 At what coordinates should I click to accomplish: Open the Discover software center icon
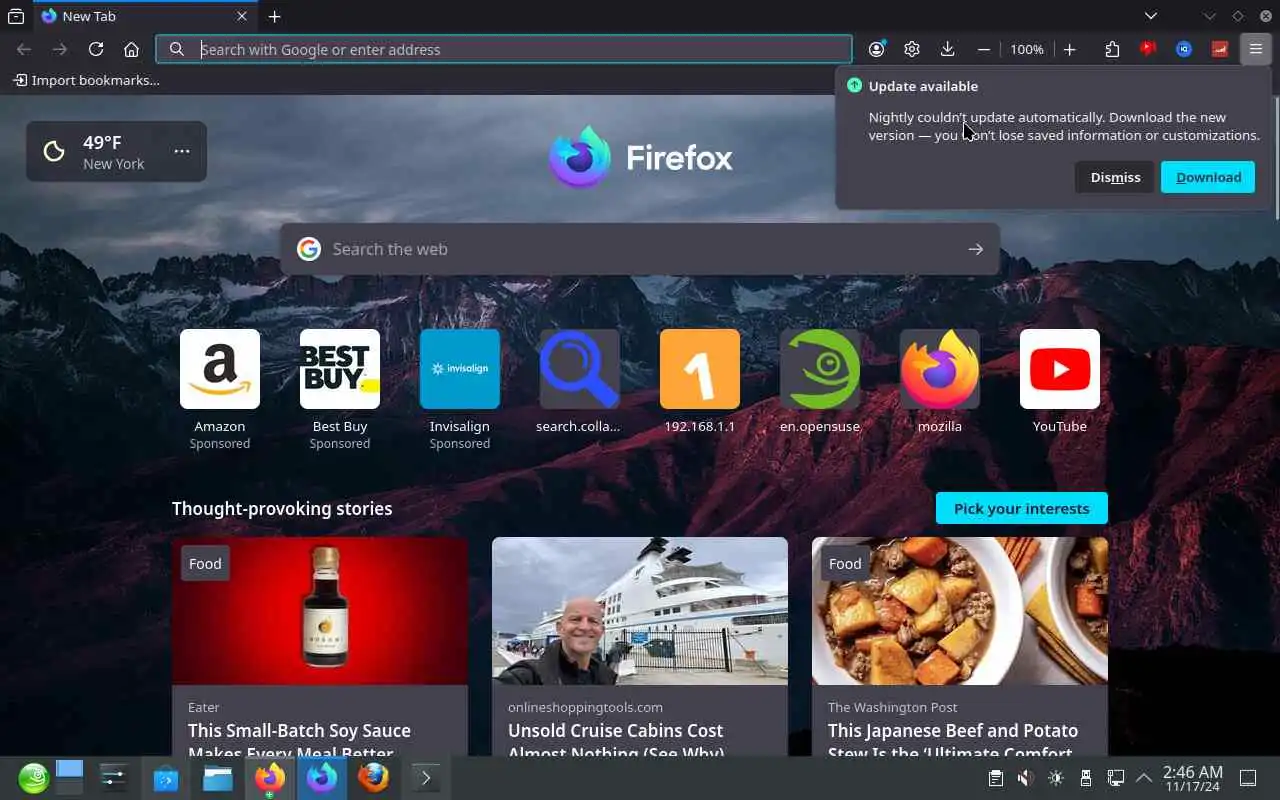point(166,777)
